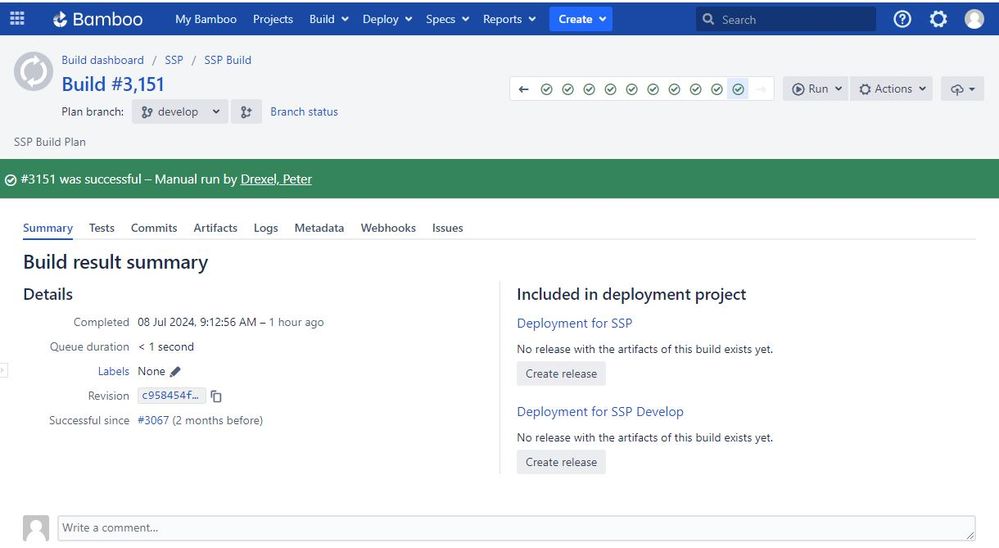Switch to the Artifacts tab
Viewport: 999px width, 548px height.
[x=215, y=228]
